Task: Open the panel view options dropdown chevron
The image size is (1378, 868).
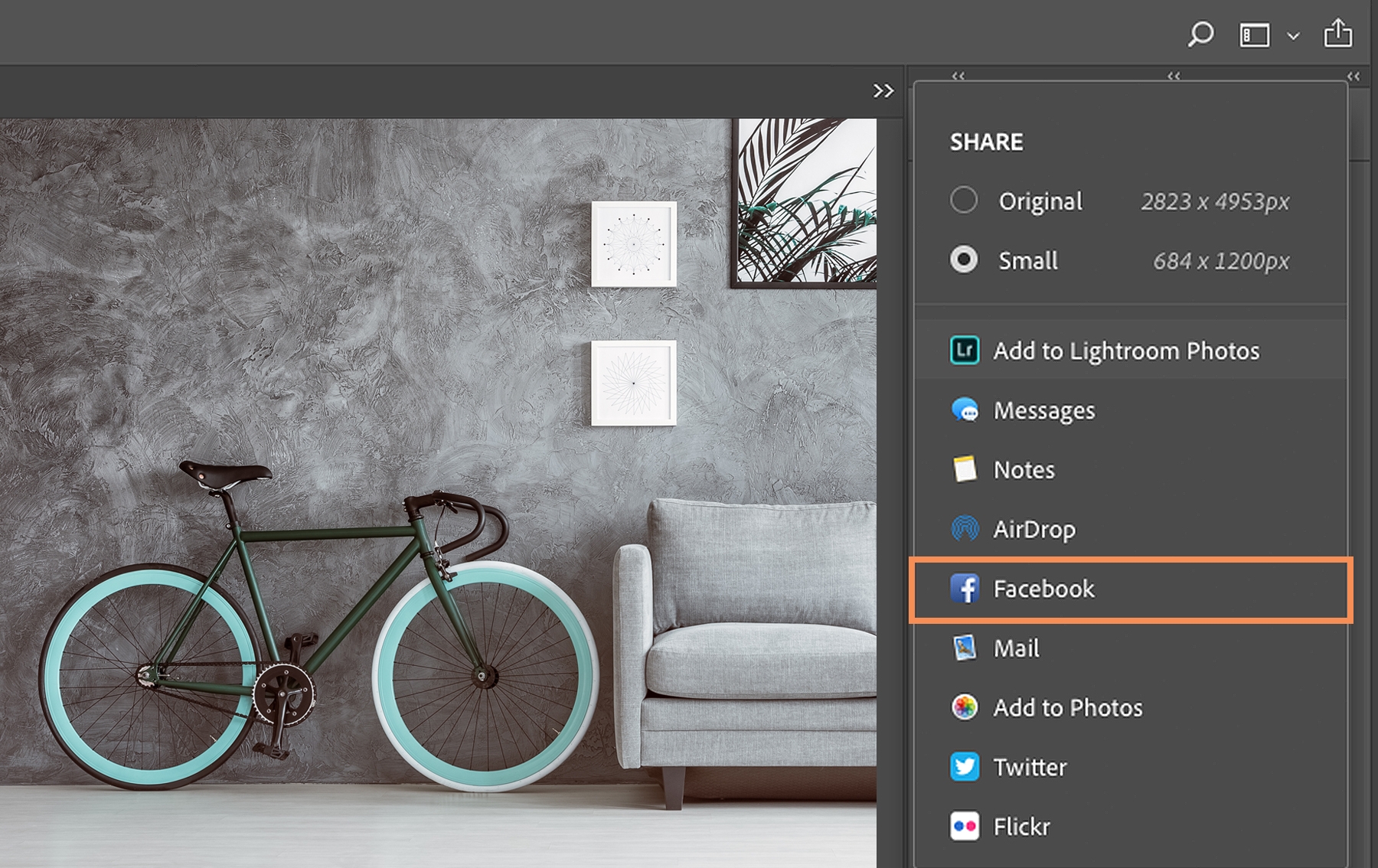Action: tap(1292, 35)
